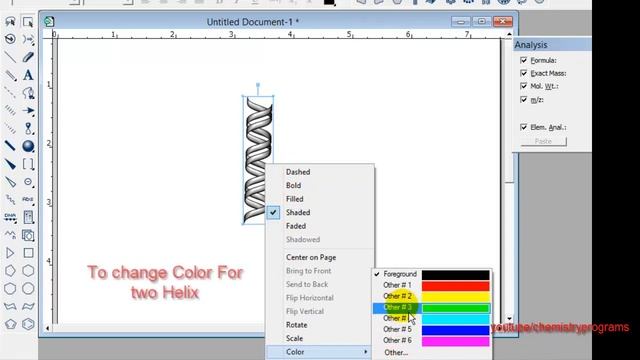The width and height of the screenshot is (640, 360).
Task: Open the DNA biopolymer tool flyout
Action: pyautogui.click(x=10, y=217)
